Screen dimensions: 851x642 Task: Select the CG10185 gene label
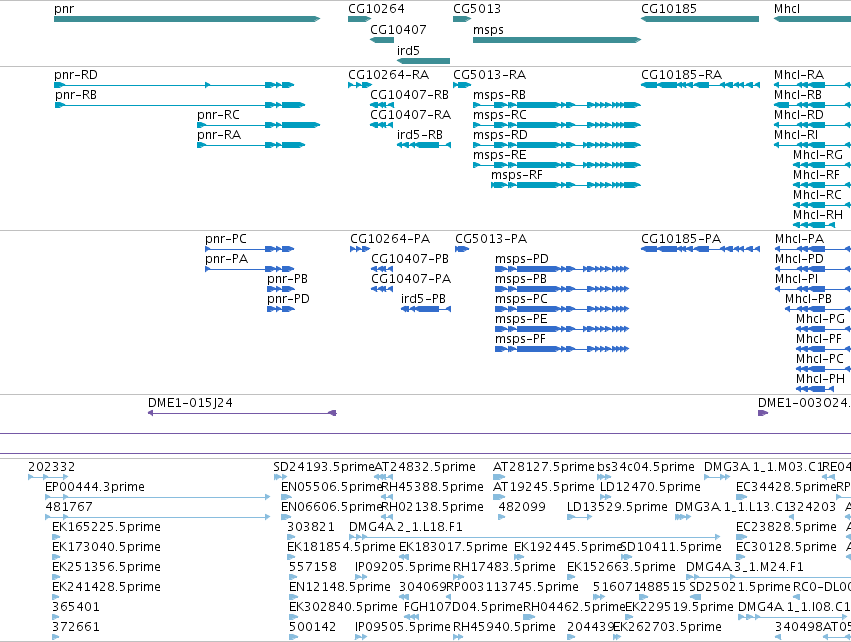tap(669, 9)
